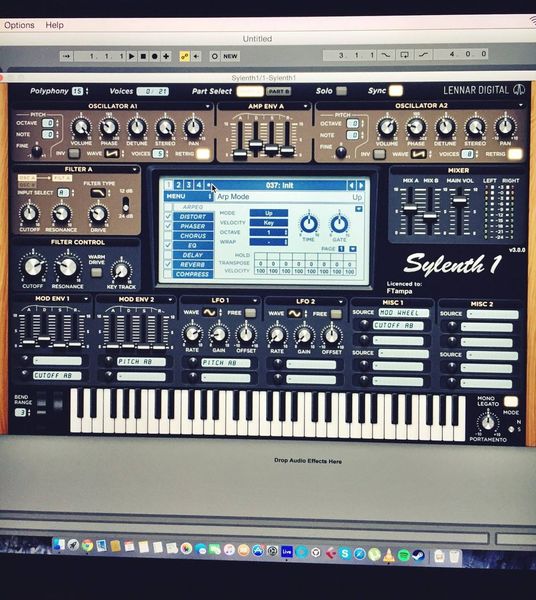Click the Stop button in transport bar
The width and height of the screenshot is (536, 600).
[143, 56]
